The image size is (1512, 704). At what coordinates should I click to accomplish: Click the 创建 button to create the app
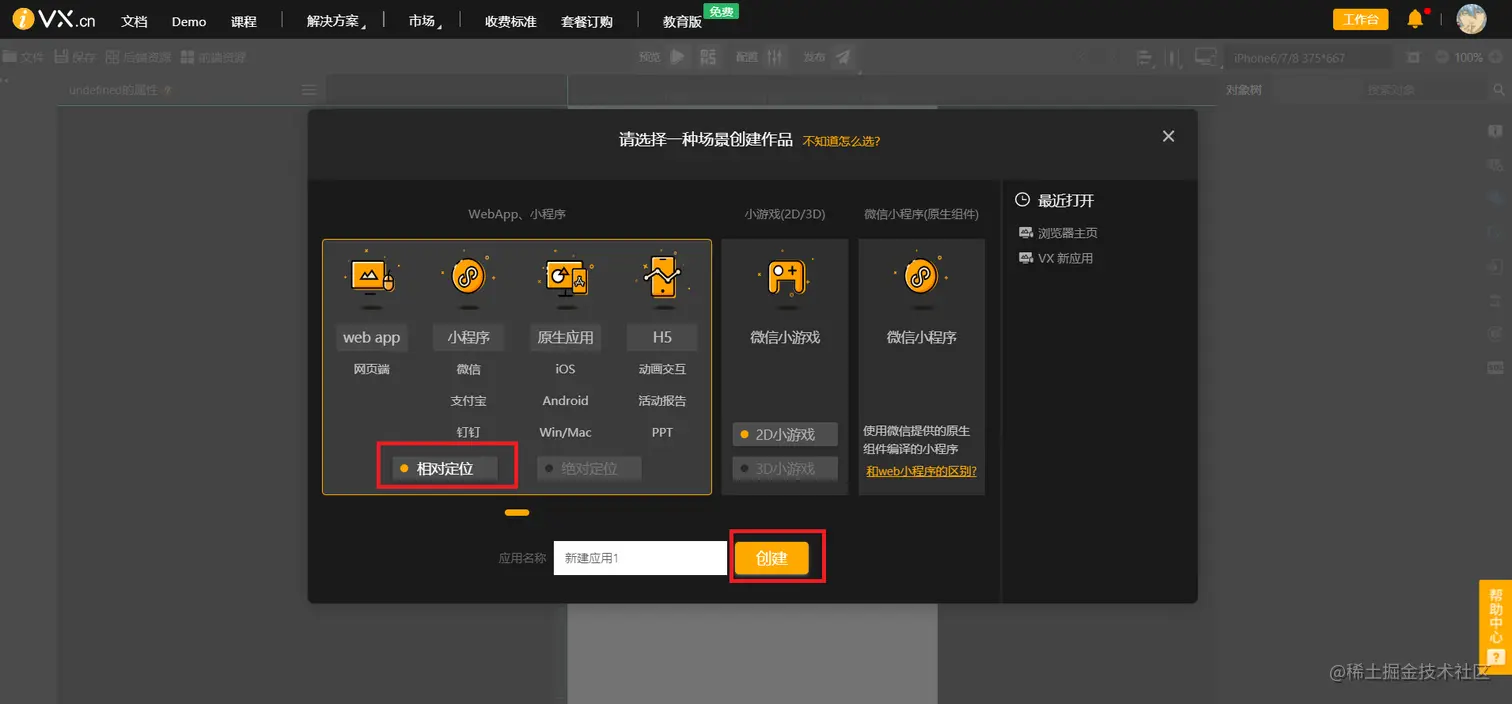[x=774, y=558]
